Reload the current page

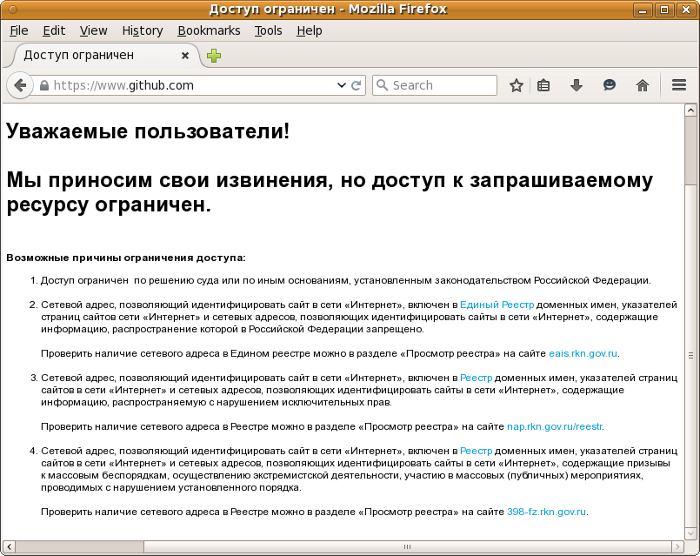point(357,86)
